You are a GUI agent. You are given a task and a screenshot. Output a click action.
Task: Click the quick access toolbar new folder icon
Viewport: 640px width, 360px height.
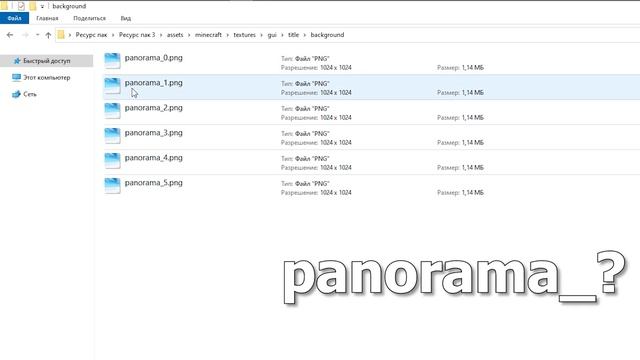pos(33,6)
